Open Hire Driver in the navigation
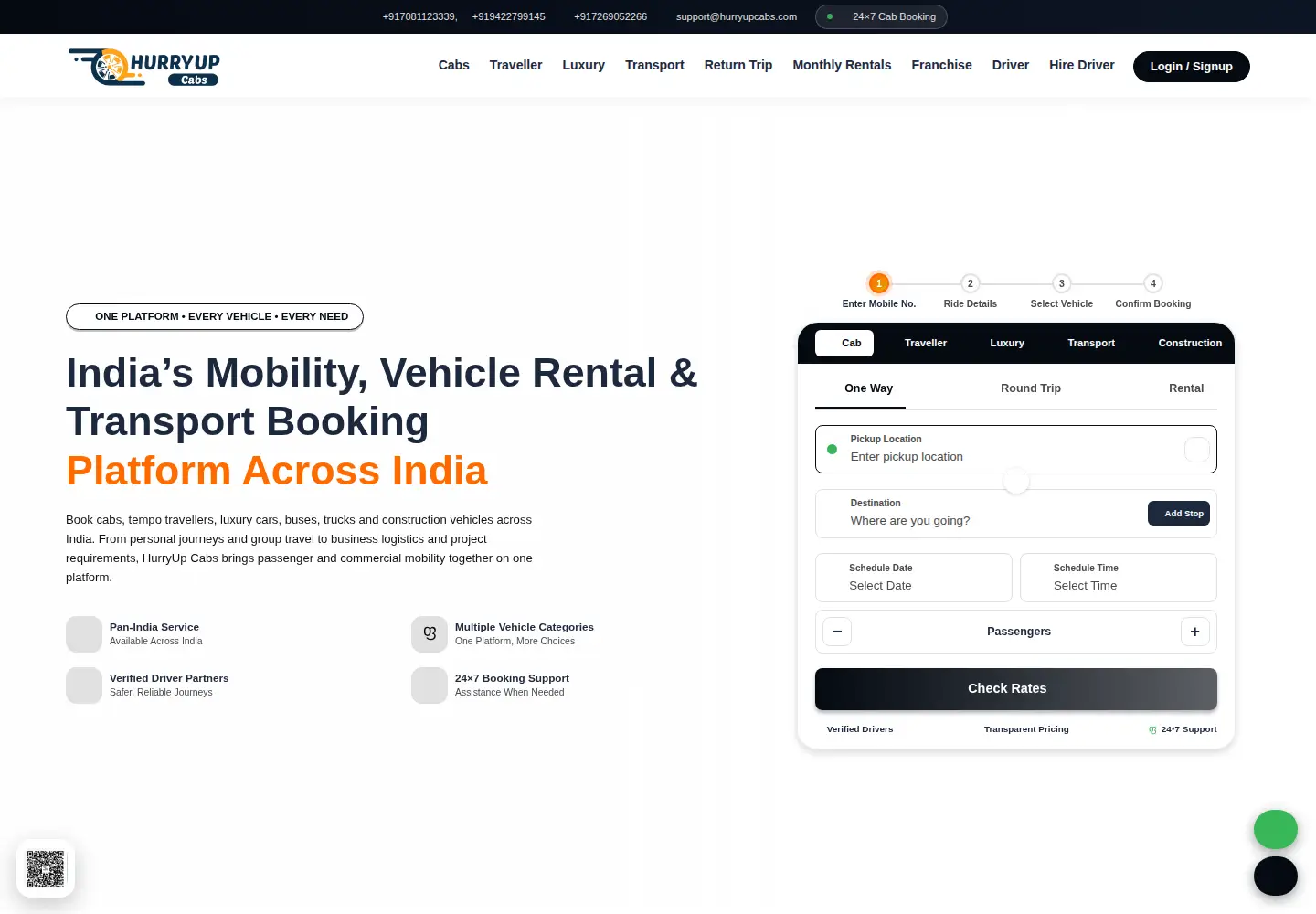The height and width of the screenshot is (914, 1316). (1082, 65)
